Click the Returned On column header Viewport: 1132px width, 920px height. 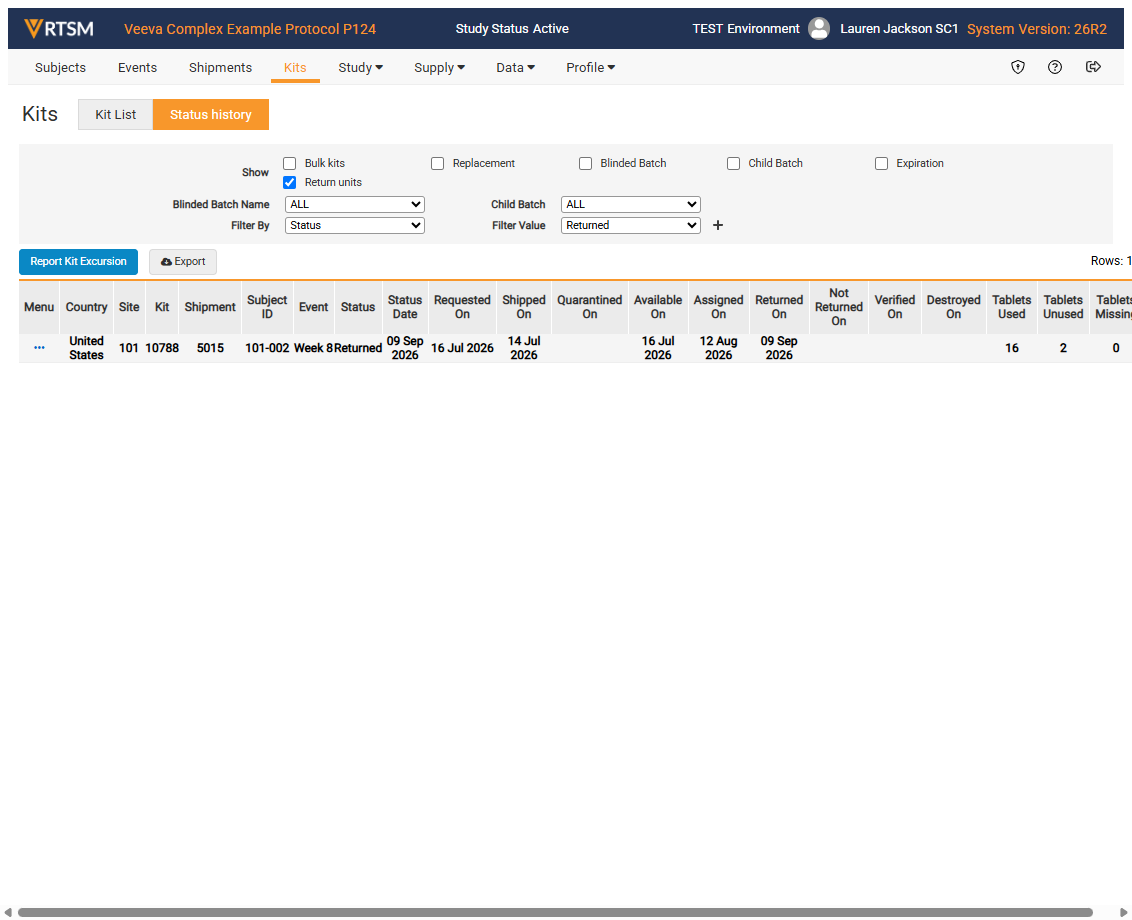click(x=779, y=307)
